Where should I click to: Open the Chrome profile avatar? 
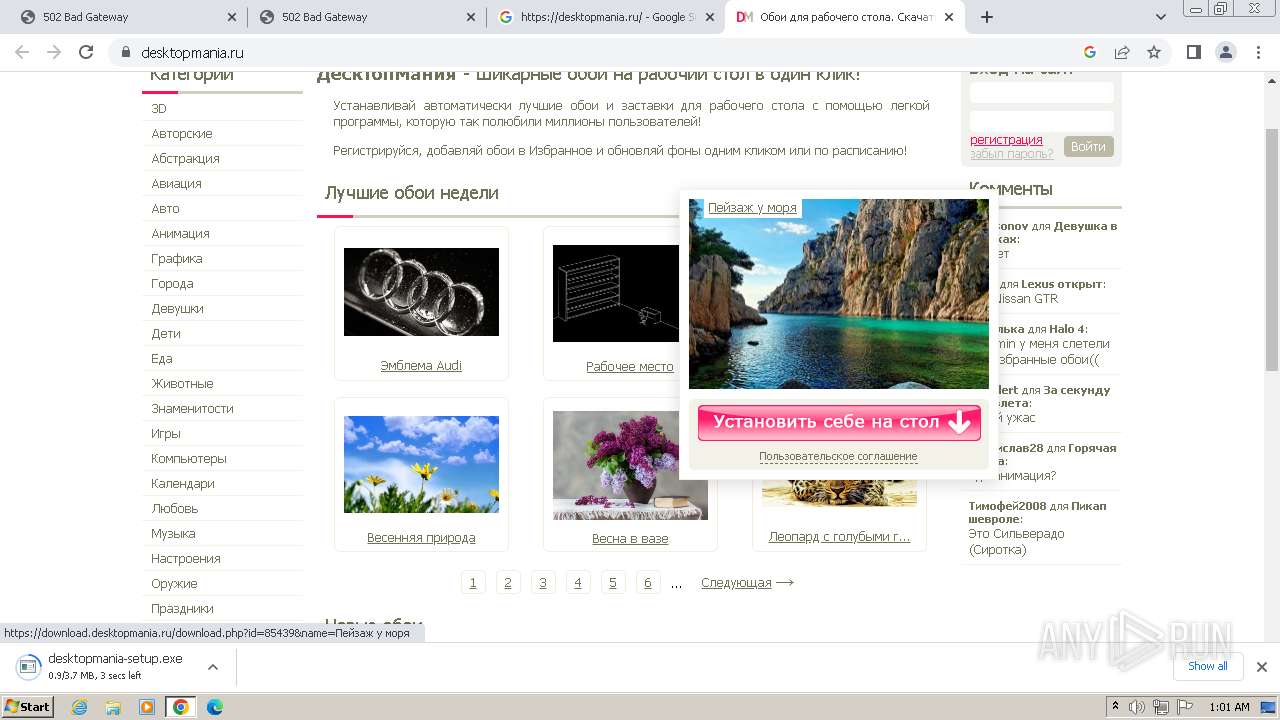point(1225,52)
